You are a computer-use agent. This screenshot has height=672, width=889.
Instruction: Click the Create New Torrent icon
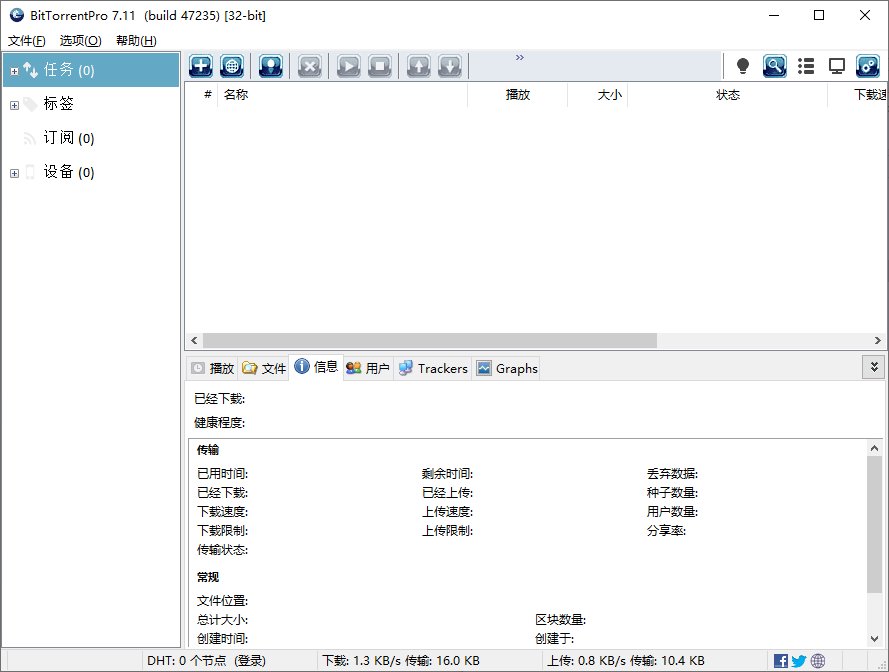[270, 66]
